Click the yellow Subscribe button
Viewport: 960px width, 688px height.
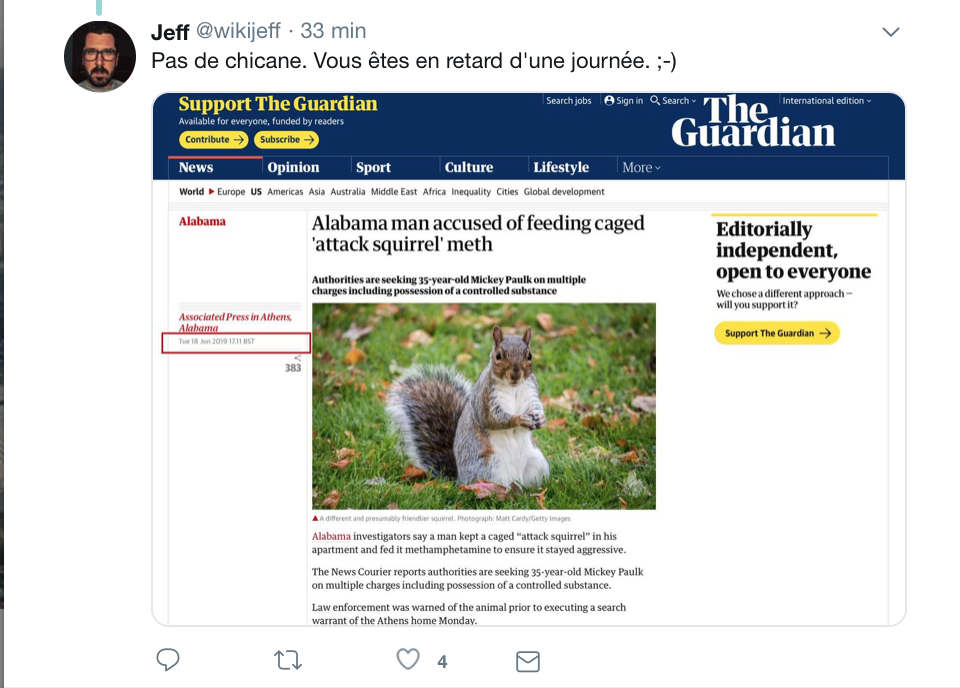287,140
